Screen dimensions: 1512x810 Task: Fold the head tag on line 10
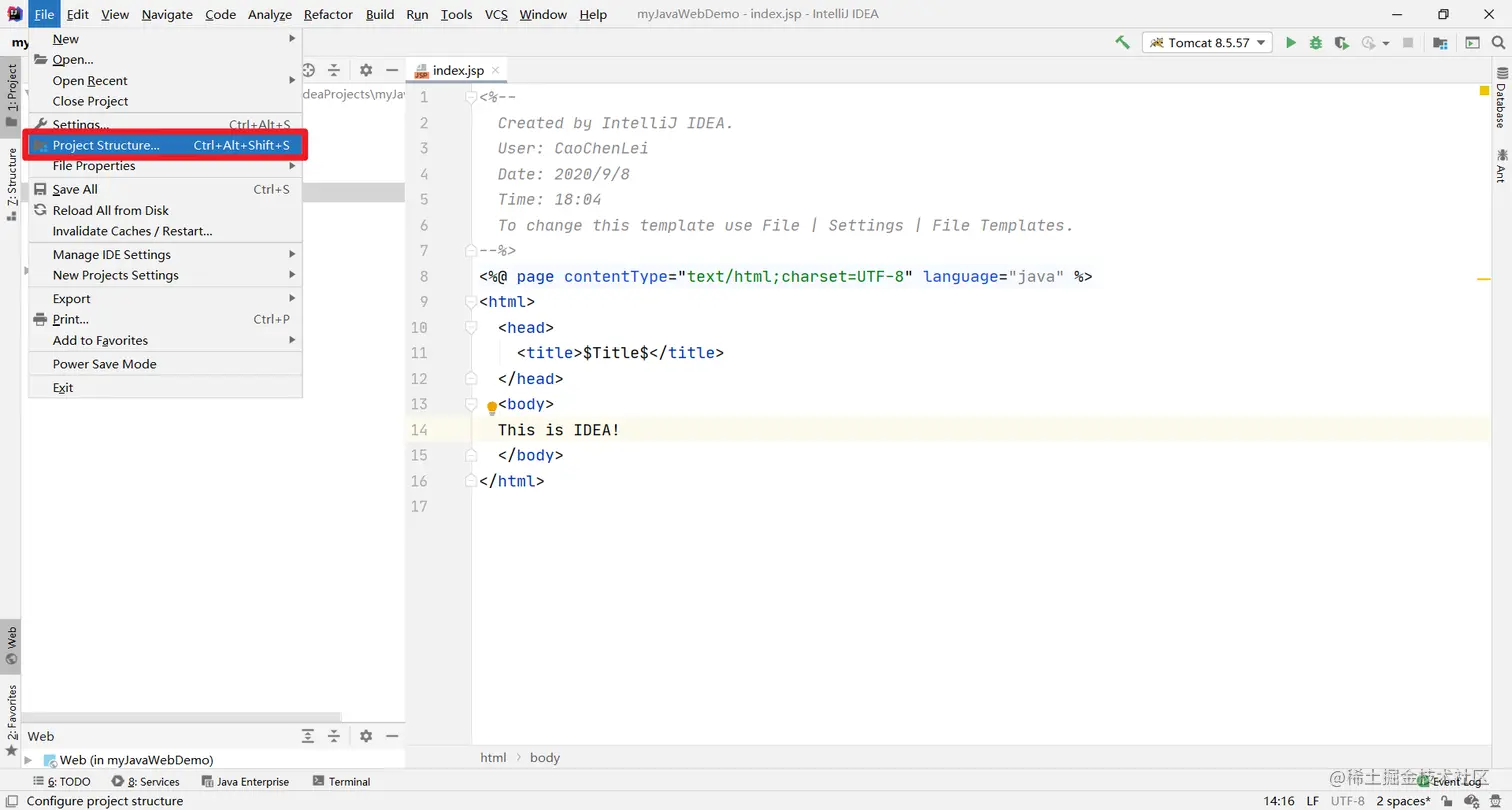pos(471,327)
